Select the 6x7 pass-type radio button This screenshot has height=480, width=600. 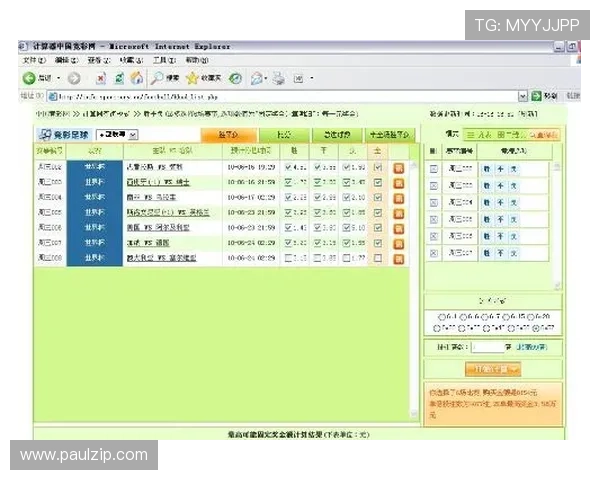(x=485, y=317)
